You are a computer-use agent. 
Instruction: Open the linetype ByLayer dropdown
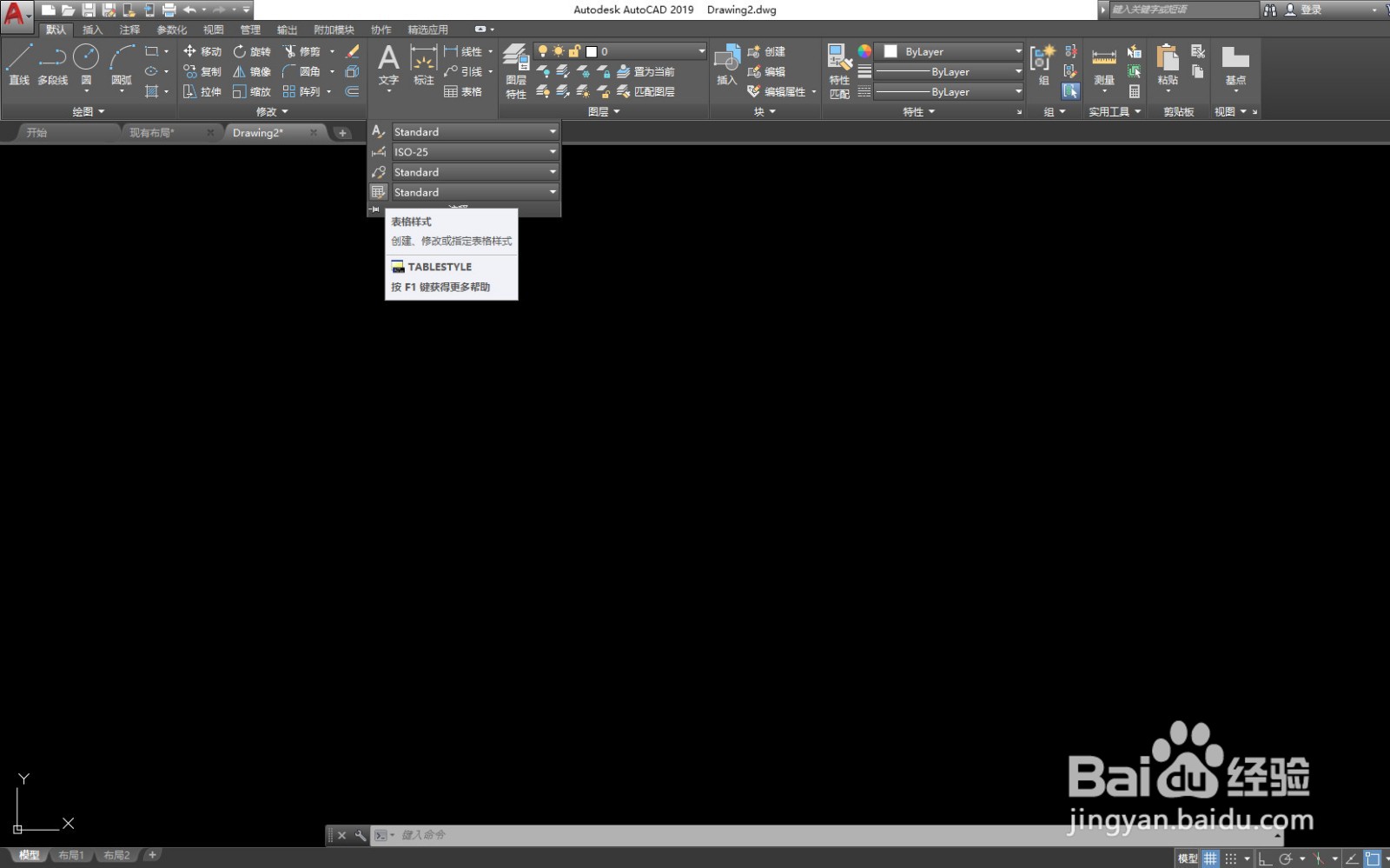(x=950, y=91)
